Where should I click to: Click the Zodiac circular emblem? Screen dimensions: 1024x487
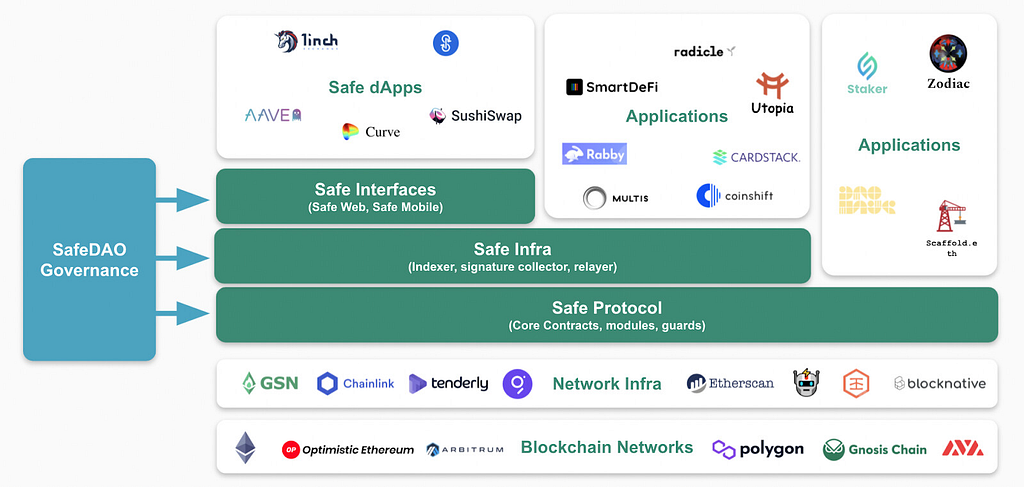click(948, 54)
